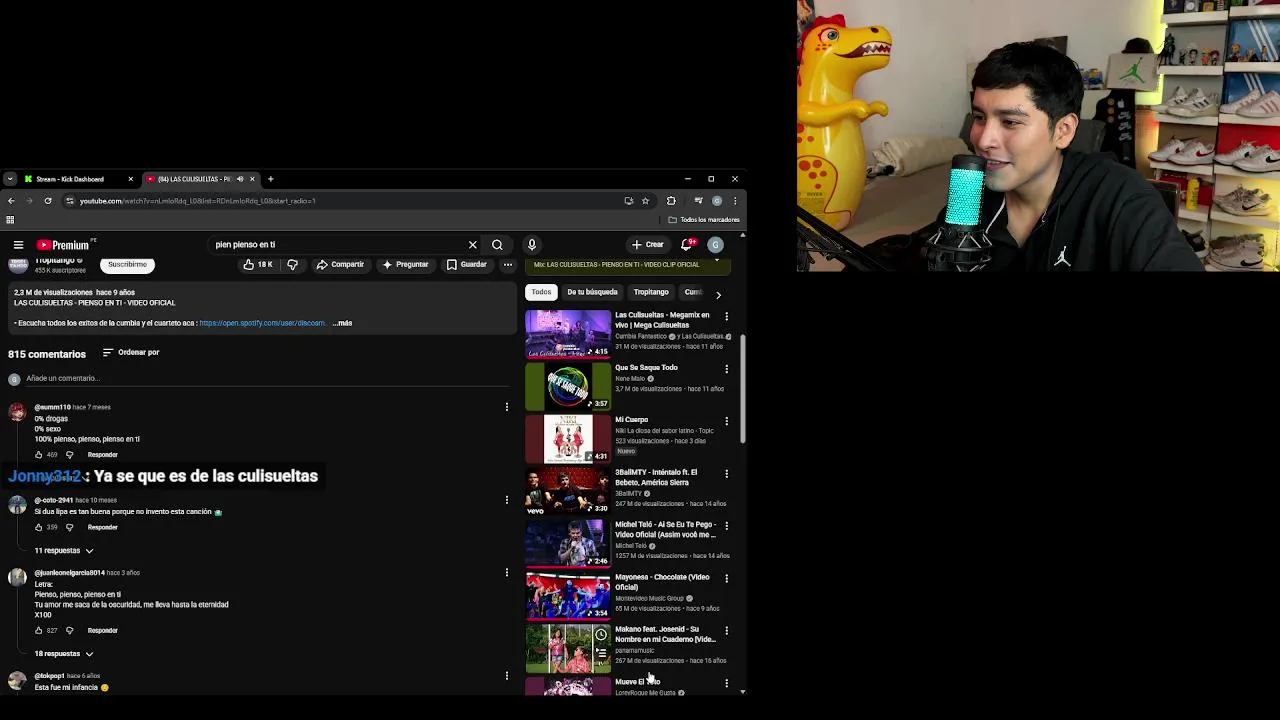Open the 3BallMTY Inténtalo video title
The width and height of the screenshot is (1280, 720).
[656, 477]
